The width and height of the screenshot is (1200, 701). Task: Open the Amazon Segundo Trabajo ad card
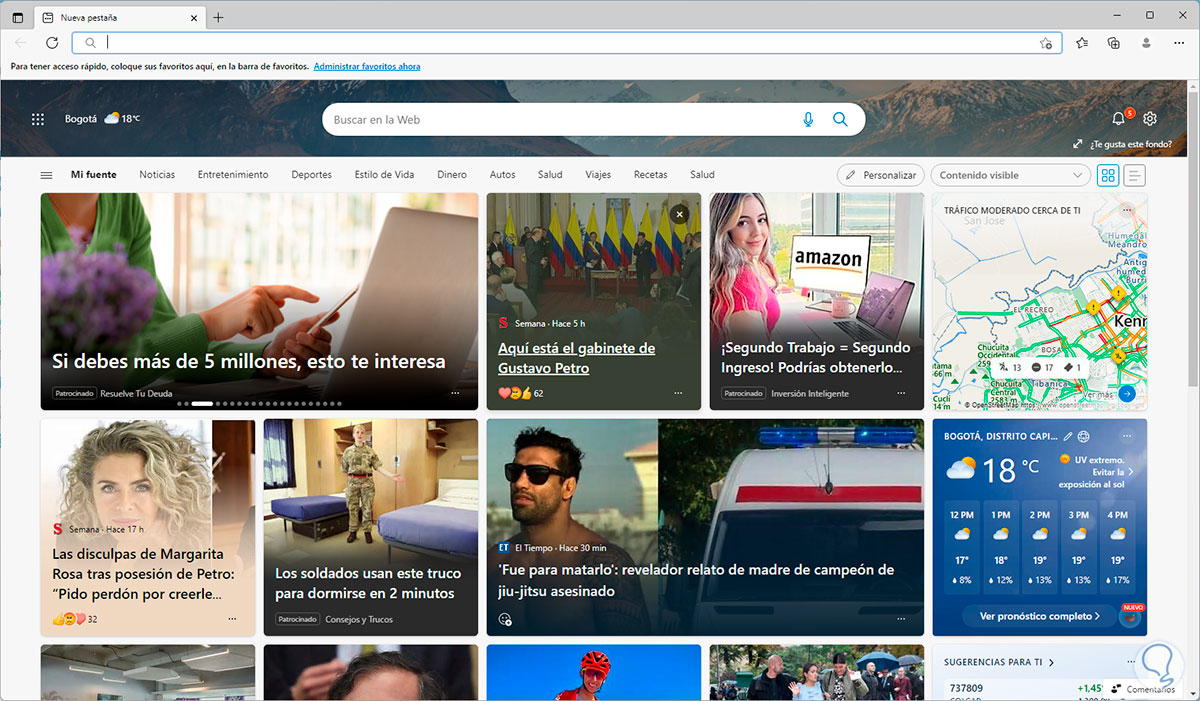817,301
